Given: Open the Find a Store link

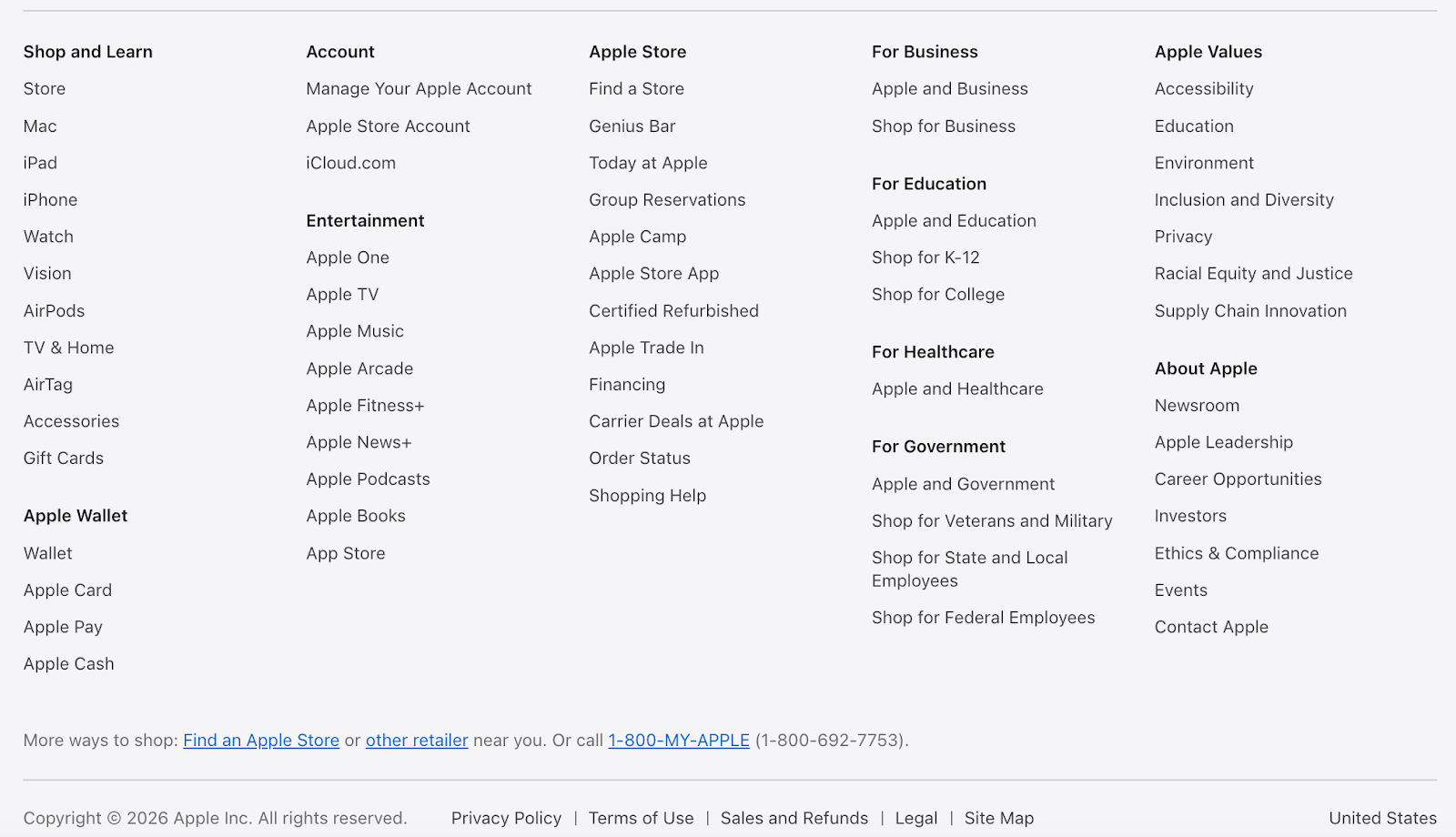Looking at the screenshot, I should pyautogui.click(x=636, y=88).
